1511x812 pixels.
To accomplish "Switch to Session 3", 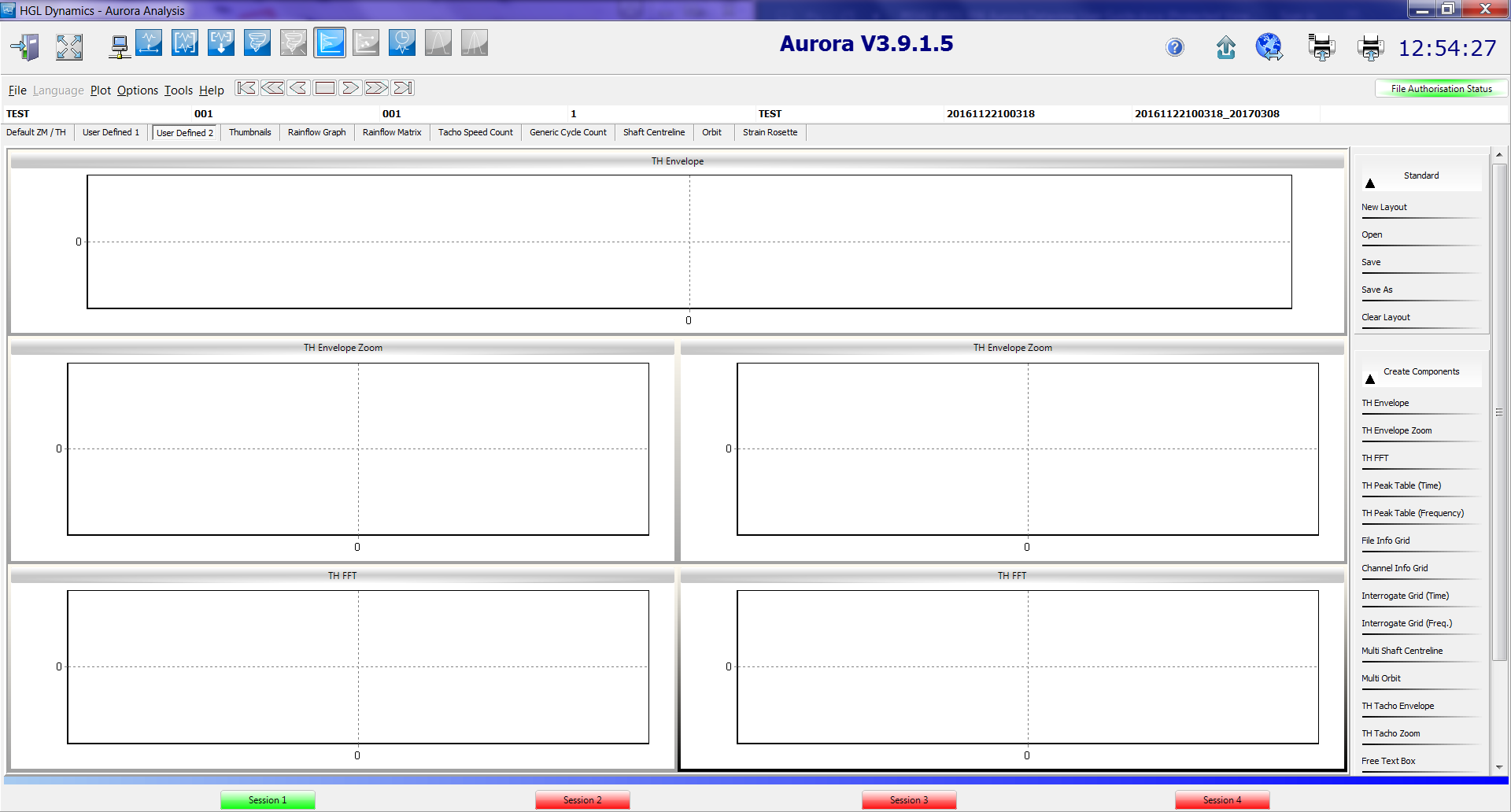I will tap(909, 800).
